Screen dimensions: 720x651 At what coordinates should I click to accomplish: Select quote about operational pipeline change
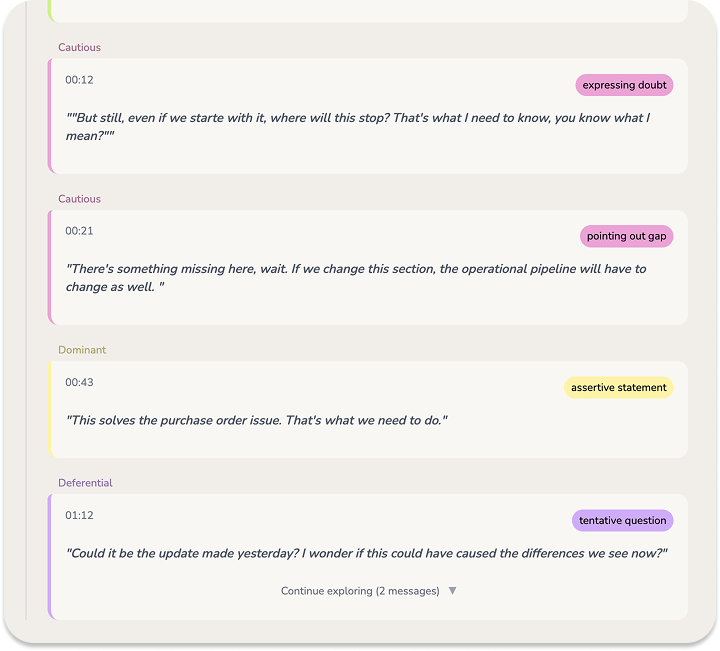pos(356,278)
